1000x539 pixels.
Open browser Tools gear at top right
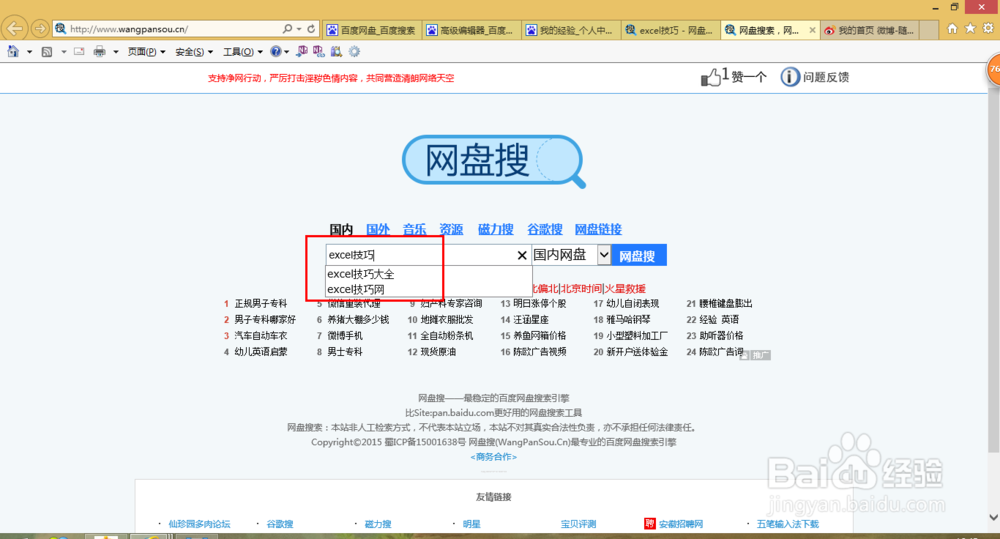point(988,28)
